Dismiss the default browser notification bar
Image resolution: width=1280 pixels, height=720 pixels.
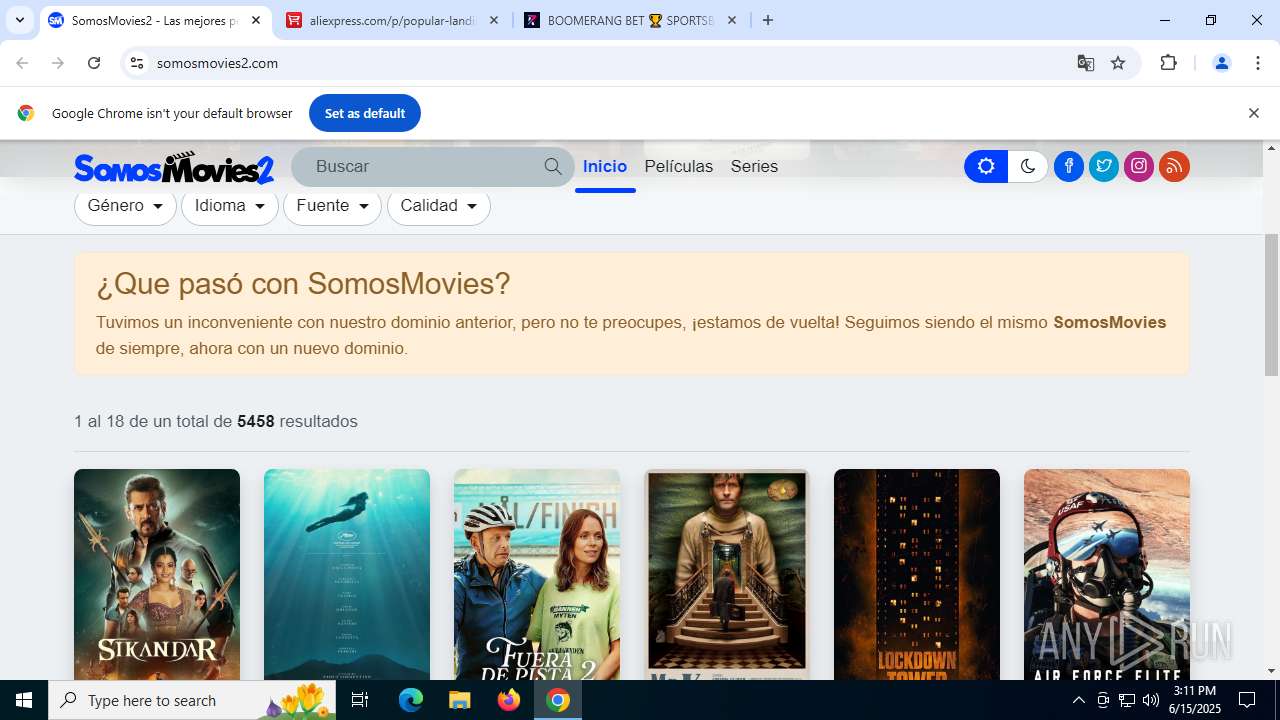(1253, 113)
